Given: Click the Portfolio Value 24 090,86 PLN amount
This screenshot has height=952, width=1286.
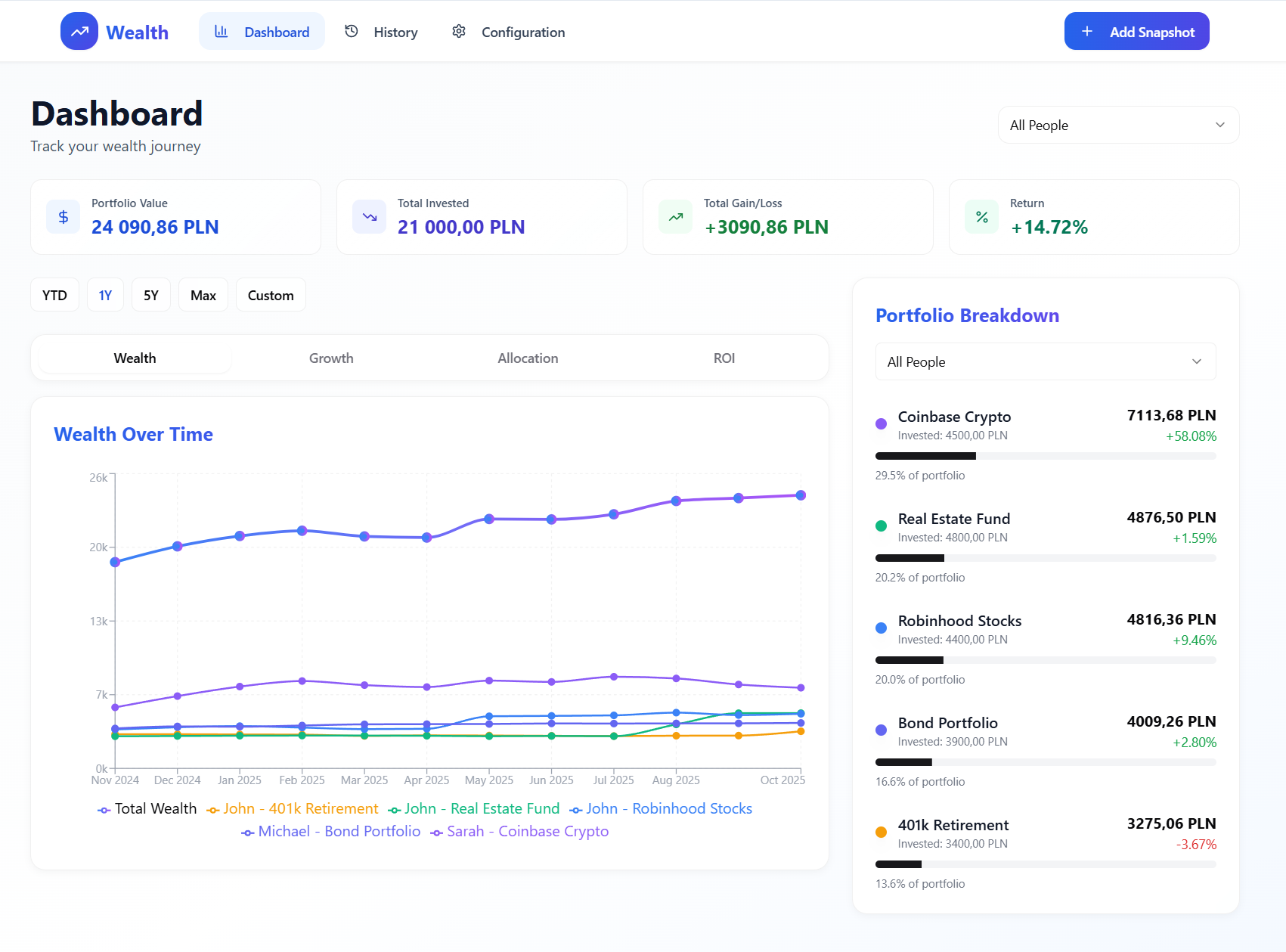Looking at the screenshot, I should point(155,227).
